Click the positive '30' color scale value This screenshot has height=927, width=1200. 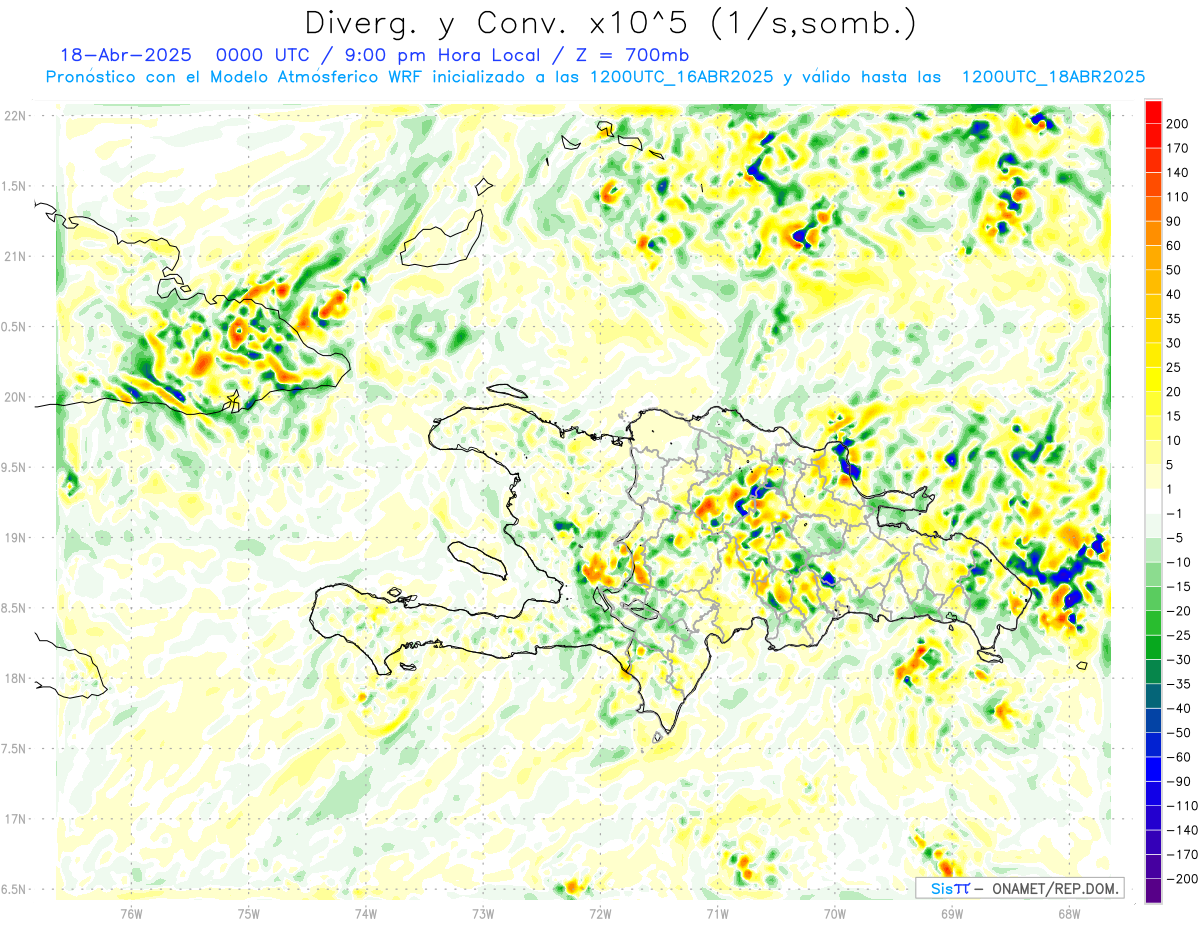pyautogui.click(x=1175, y=343)
